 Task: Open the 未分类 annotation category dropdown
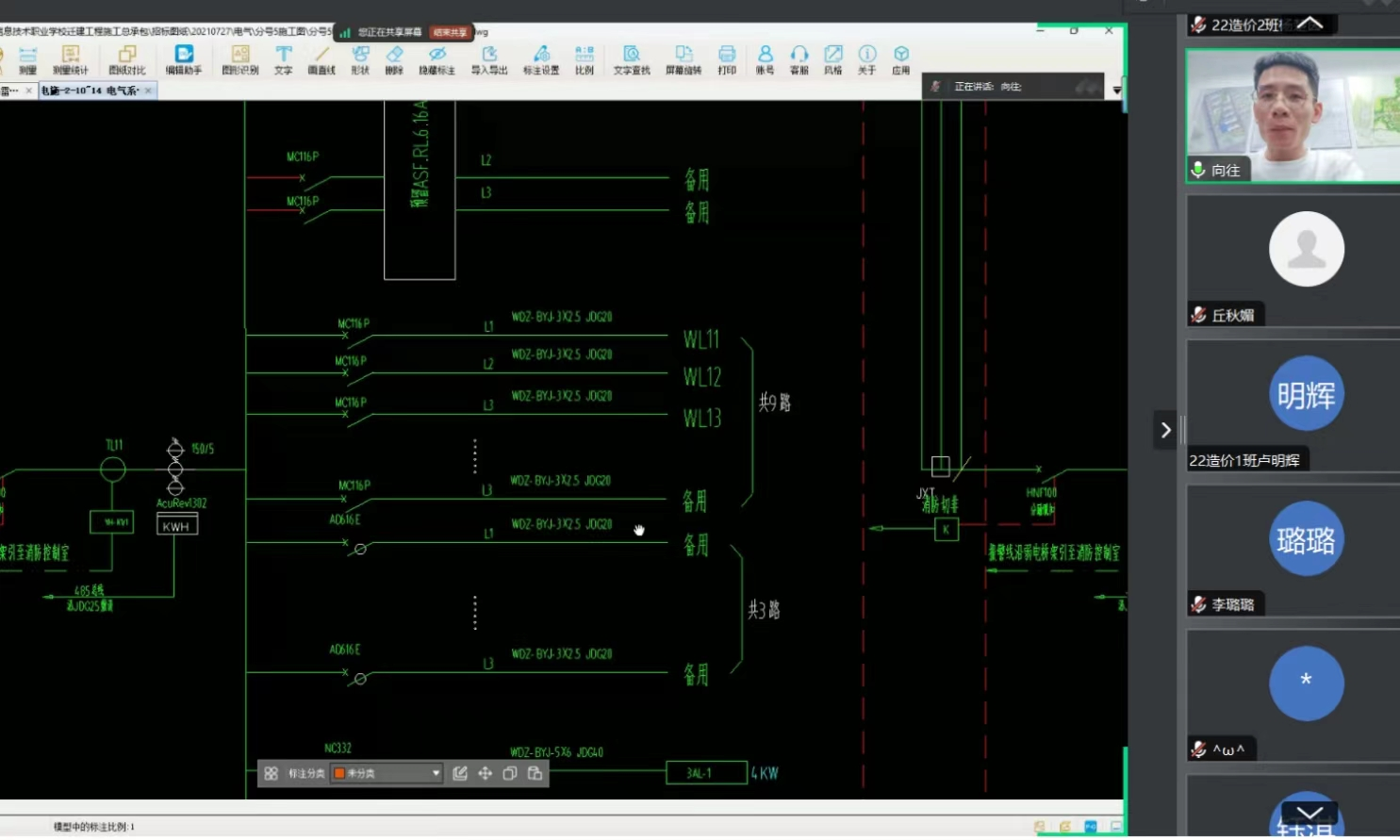(387, 774)
